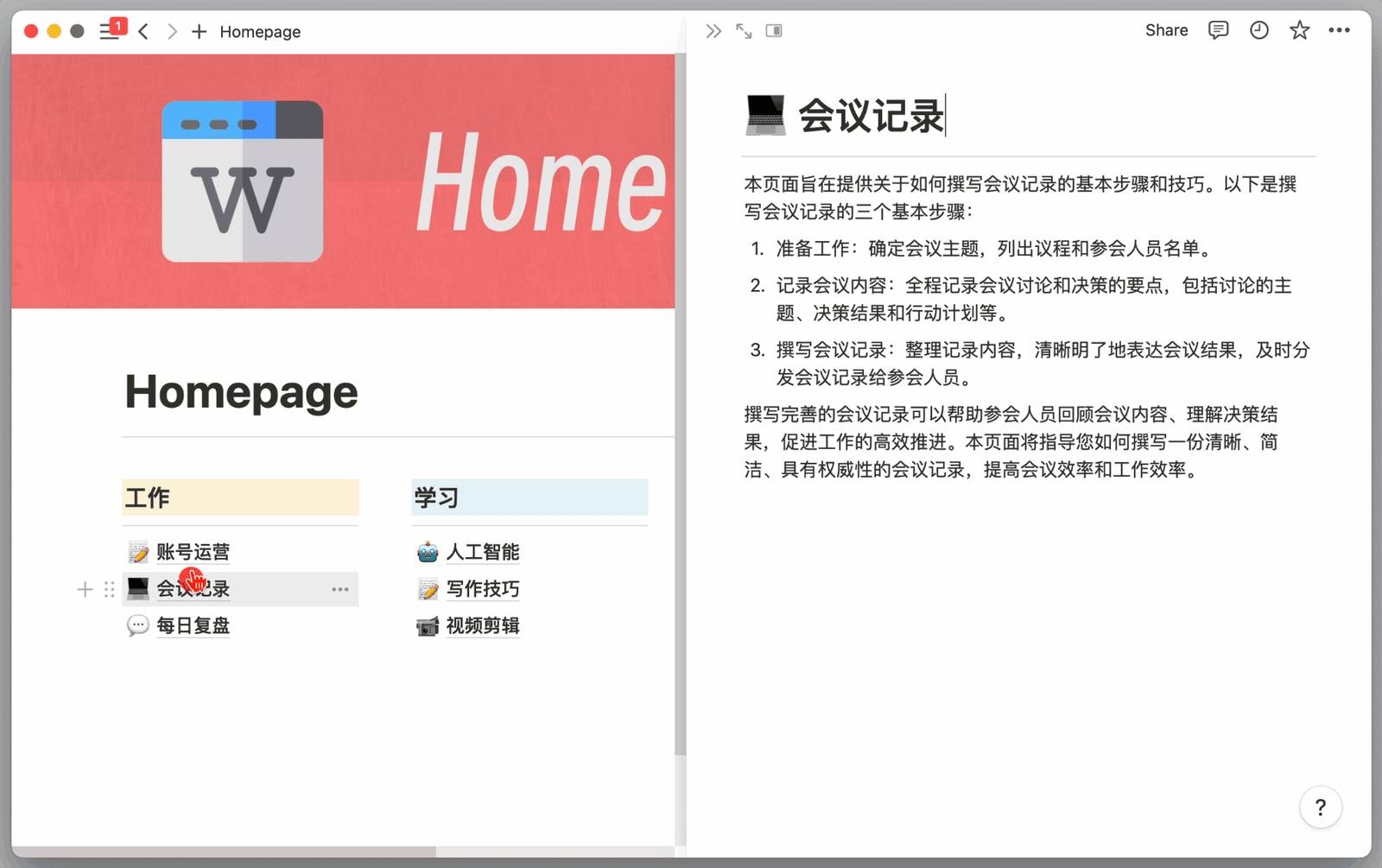The width and height of the screenshot is (1382, 868).
Task: Click the camera icon beside 视频剪辑
Action: tap(428, 626)
